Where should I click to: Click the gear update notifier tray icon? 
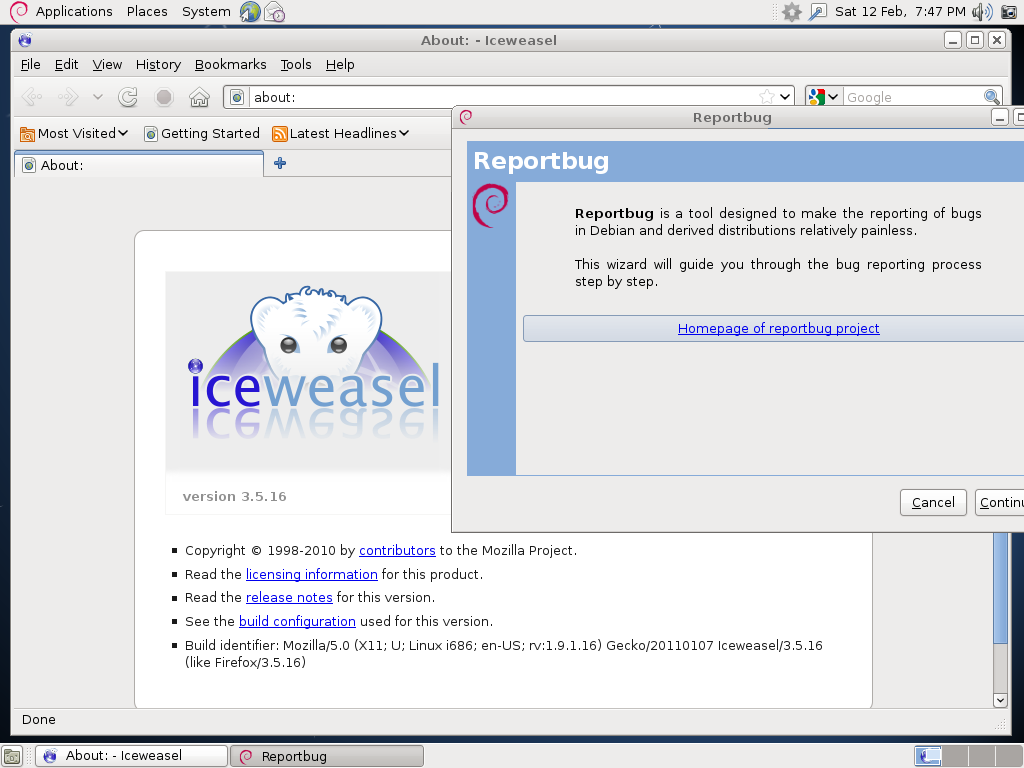coord(792,12)
